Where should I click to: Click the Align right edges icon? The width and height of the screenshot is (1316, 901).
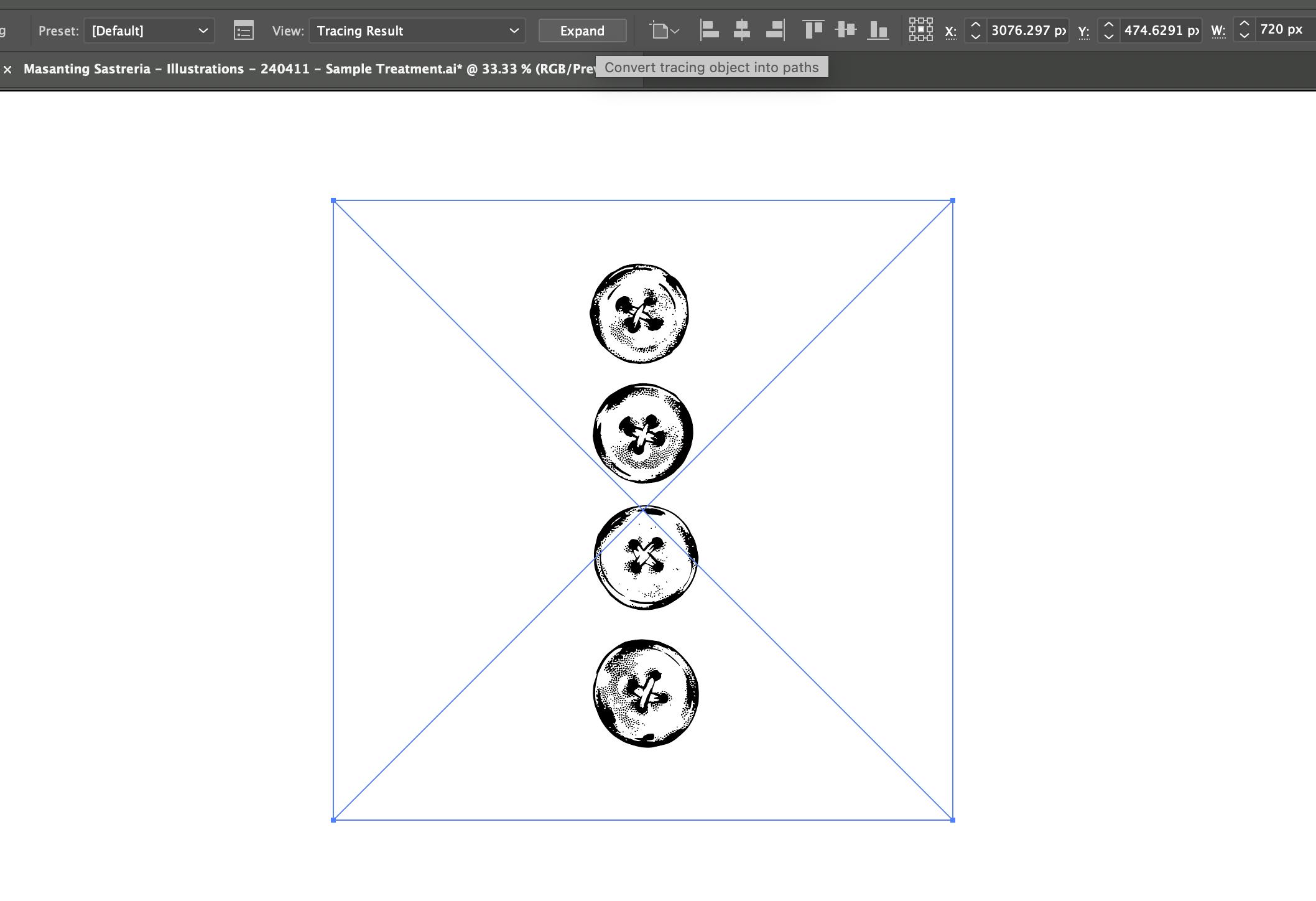(775, 29)
